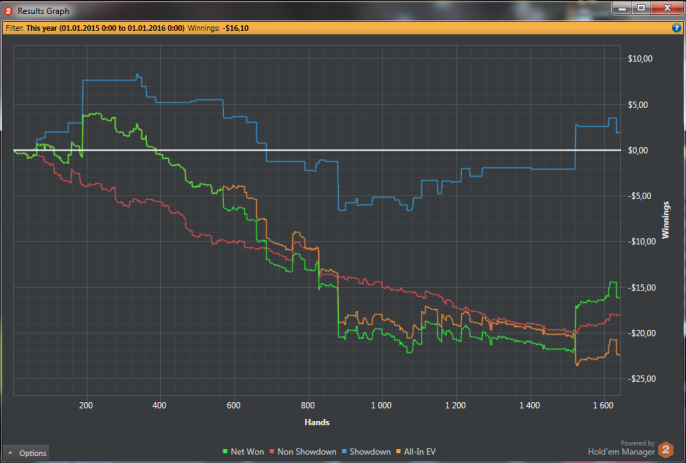The height and width of the screenshot is (463, 686).
Task: Close the Results Graph window
Action: (667, 8)
